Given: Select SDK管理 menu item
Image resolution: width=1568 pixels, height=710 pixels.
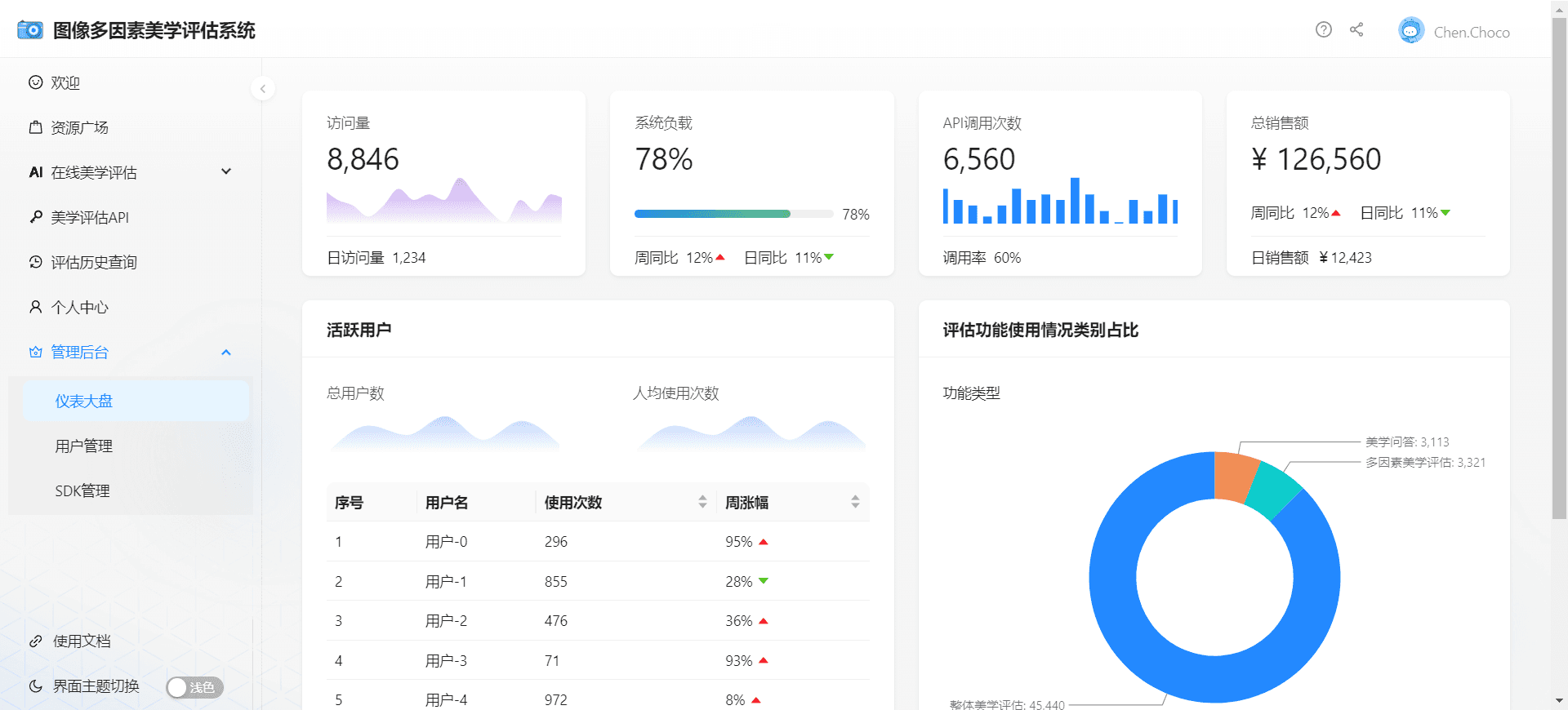Looking at the screenshot, I should [x=82, y=490].
